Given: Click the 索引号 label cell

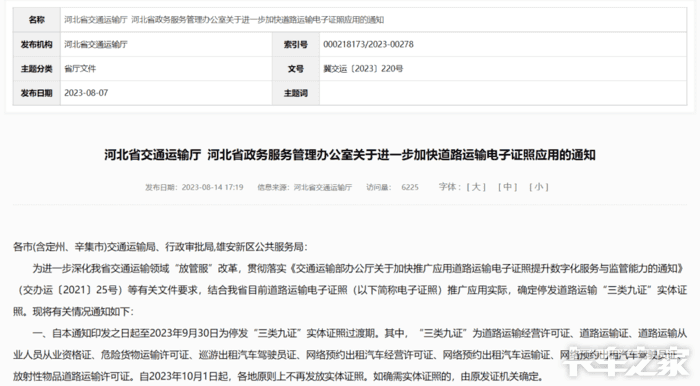Looking at the screenshot, I should click(x=296, y=44).
